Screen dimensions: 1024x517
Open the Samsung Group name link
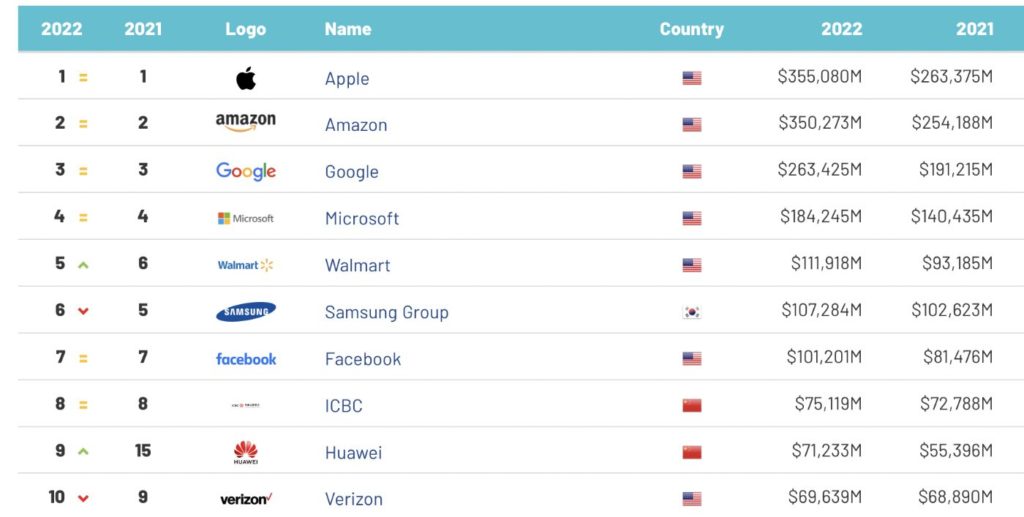[386, 312]
